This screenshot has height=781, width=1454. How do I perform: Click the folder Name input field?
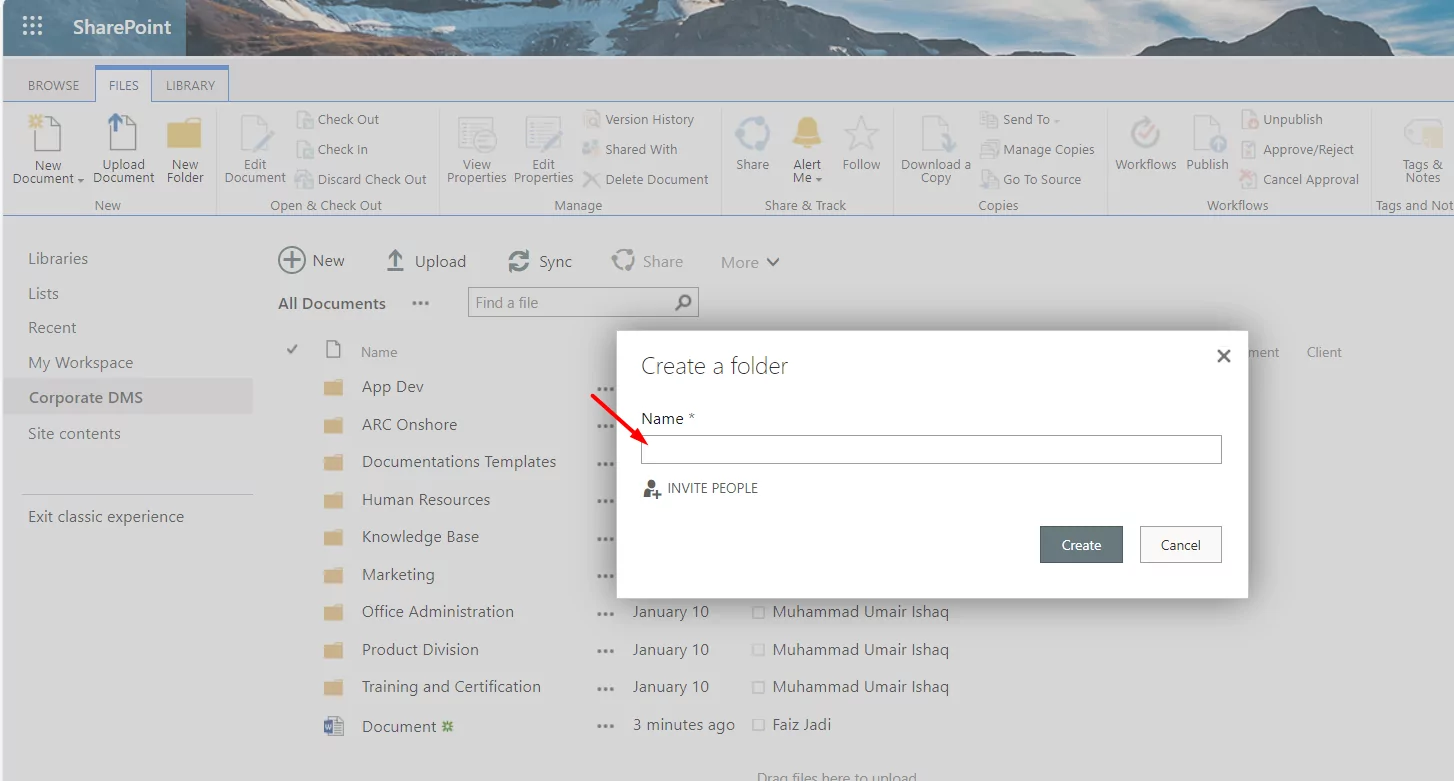point(931,449)
